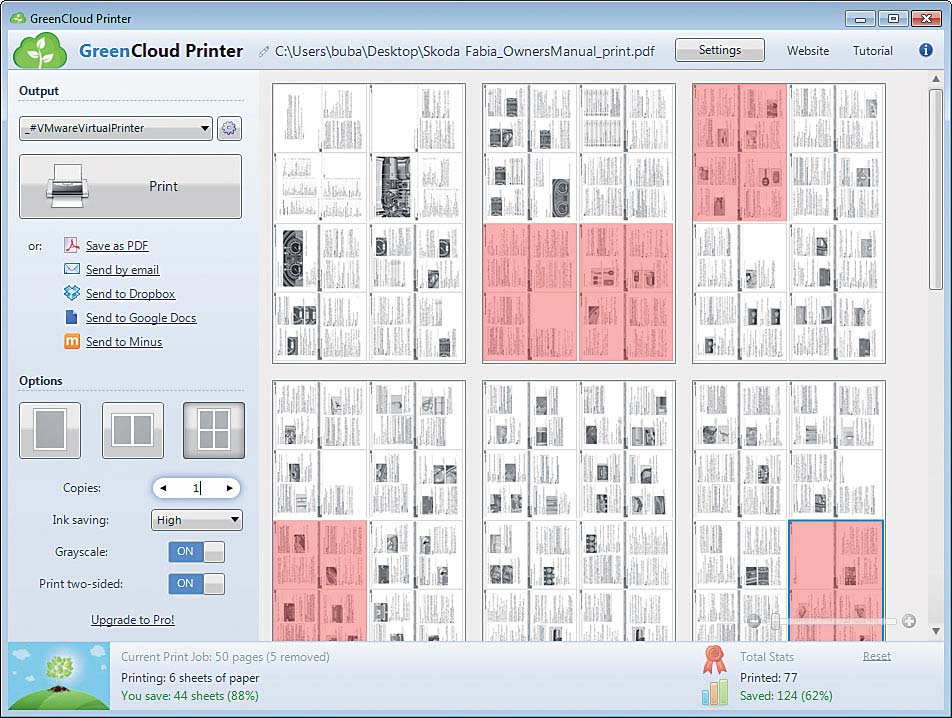The width and height of the screenshot is (952, 718).
Task: Open the Tutorial link in header
Action: pyautogui.click(x=872, y=51)
